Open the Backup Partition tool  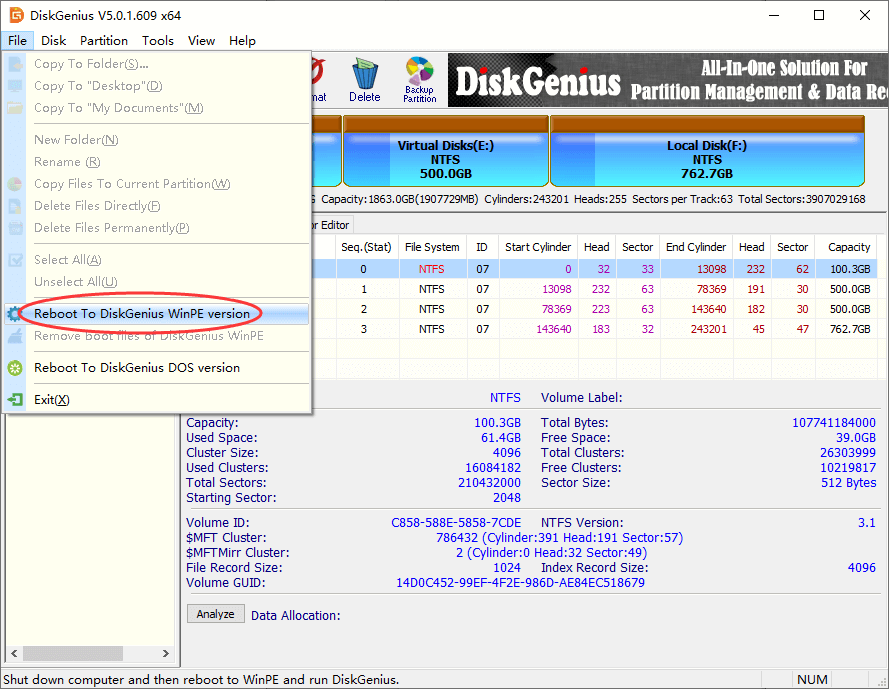420,79
